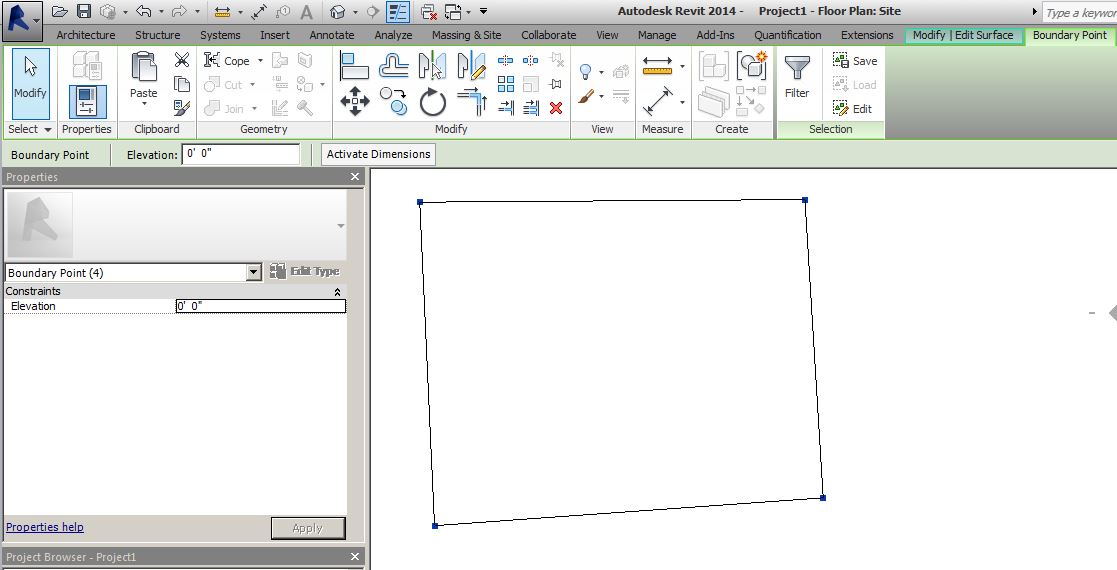Toggle Thin Lines in quick access toolbar
1117x570 pixels.
398,12
